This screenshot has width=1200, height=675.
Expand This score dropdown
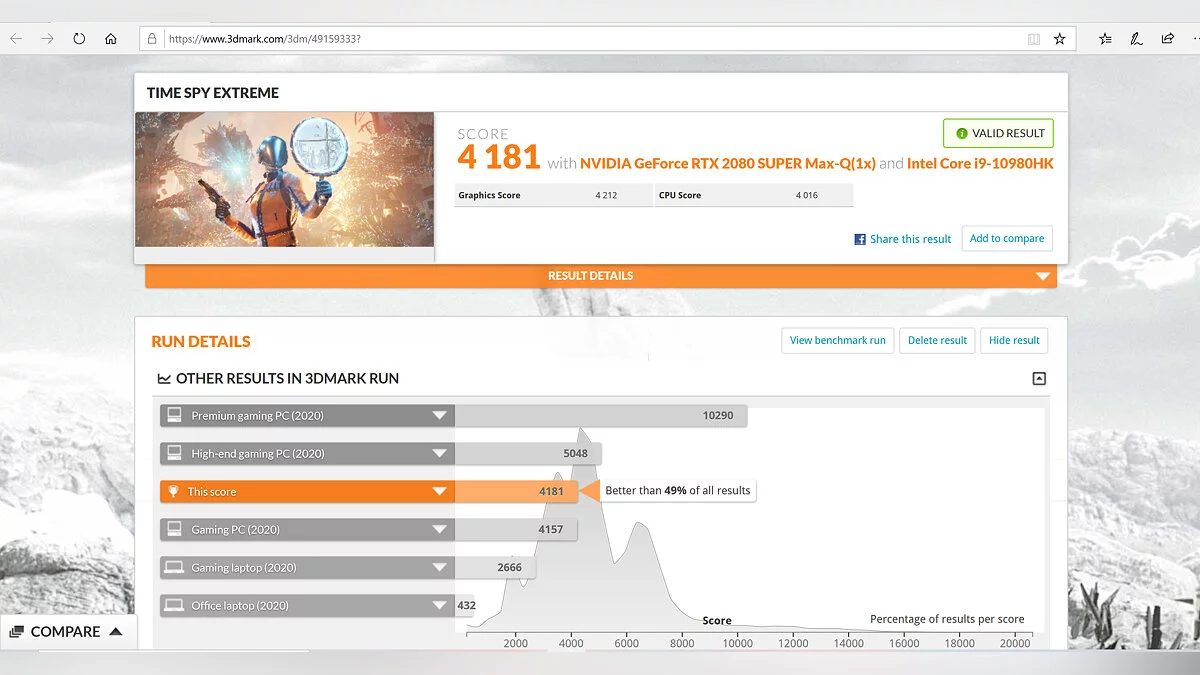[439, 491]
